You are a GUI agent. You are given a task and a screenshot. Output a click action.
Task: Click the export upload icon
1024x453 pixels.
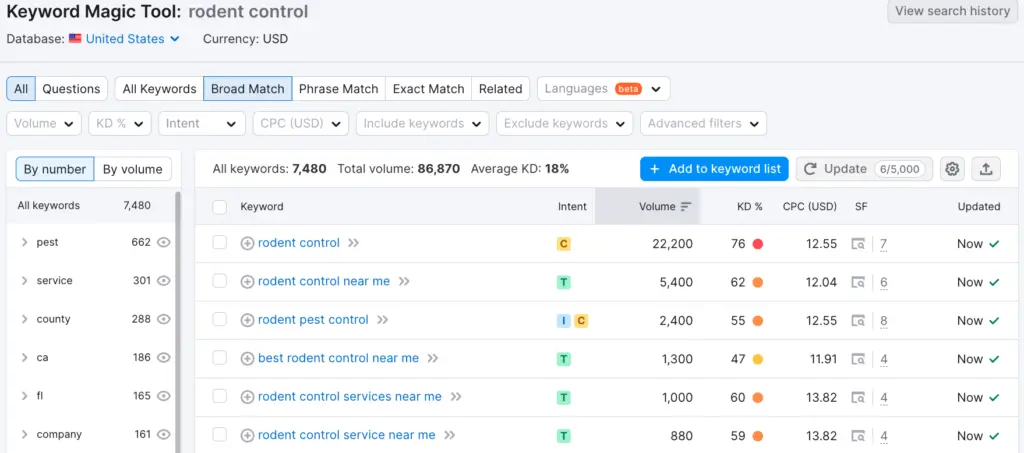pos(986,169)
